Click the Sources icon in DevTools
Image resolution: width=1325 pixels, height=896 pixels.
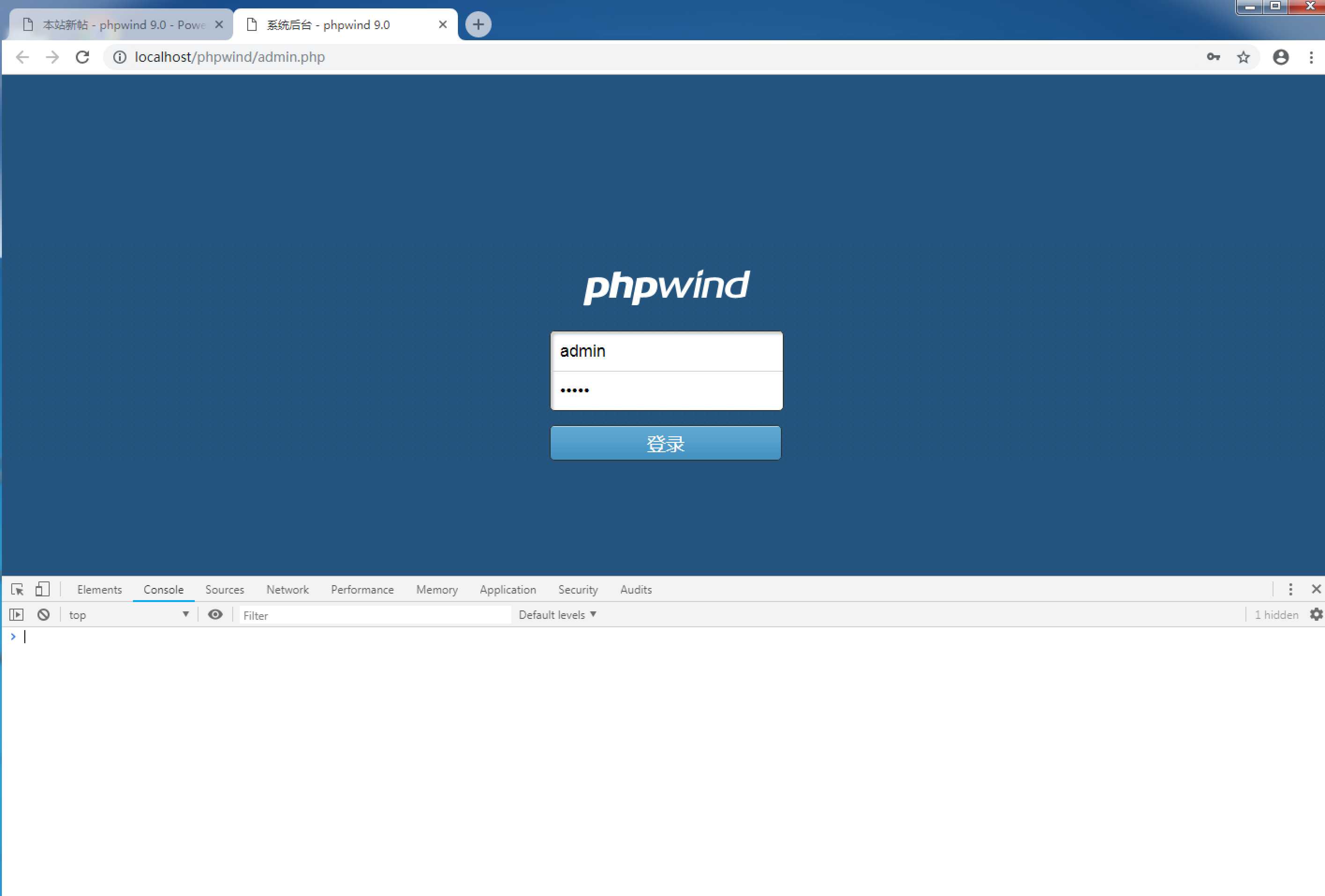[x=224, y=589]
